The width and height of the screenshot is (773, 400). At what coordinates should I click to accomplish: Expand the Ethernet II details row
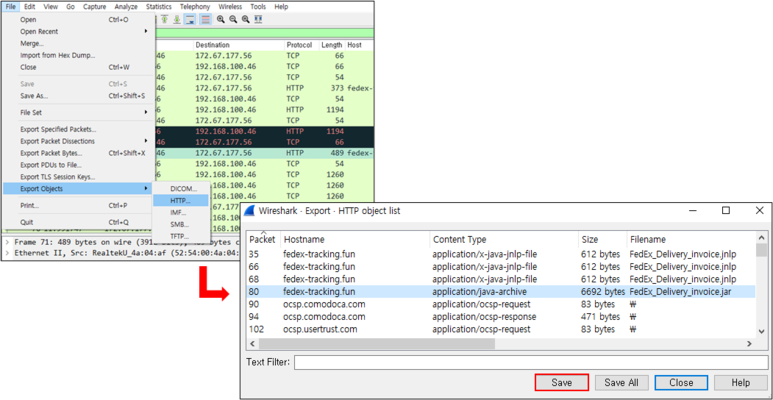point(7,253)
